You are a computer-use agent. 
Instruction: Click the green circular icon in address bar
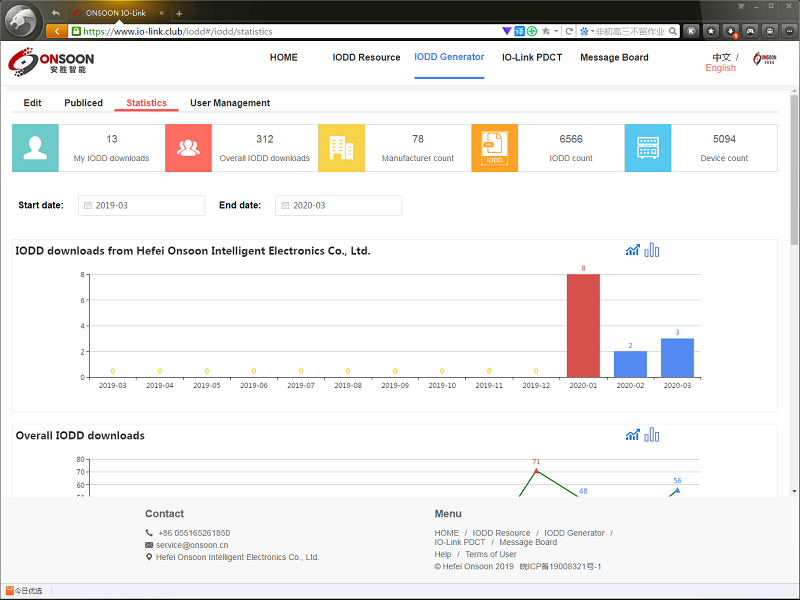(532, 31)
